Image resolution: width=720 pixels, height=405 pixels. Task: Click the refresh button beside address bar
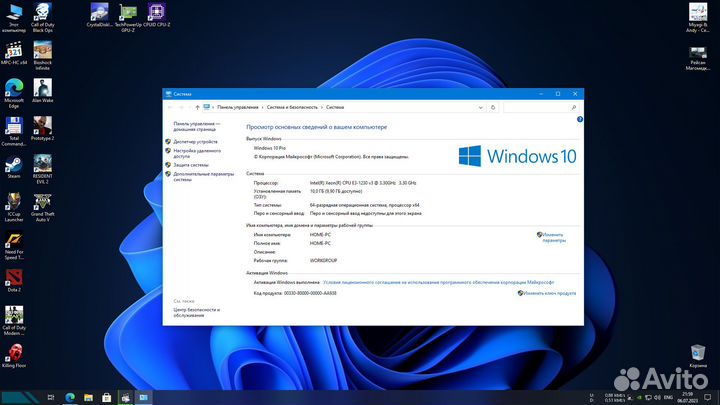pos(493,107)
